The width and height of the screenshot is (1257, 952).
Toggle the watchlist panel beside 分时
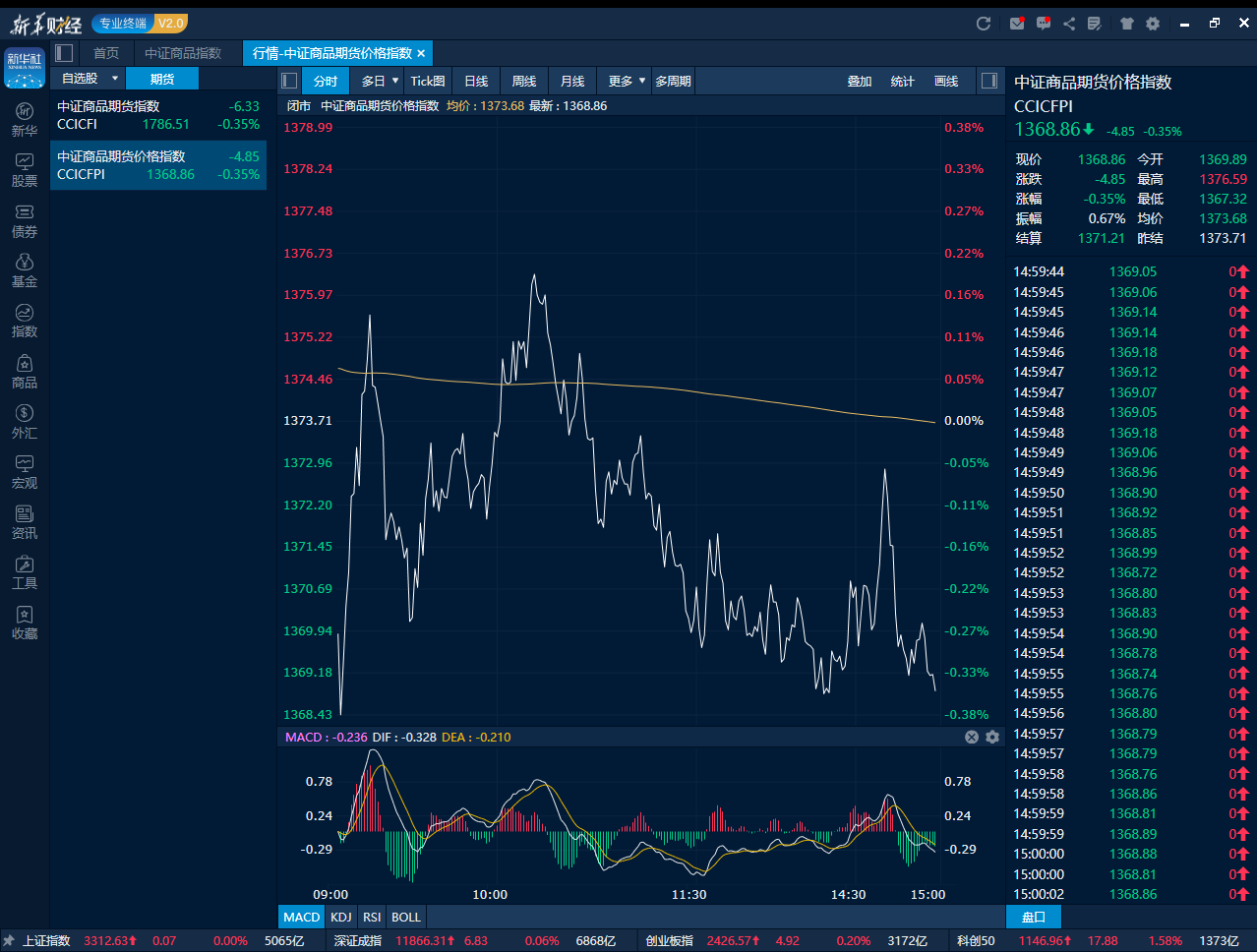(289, 81)
